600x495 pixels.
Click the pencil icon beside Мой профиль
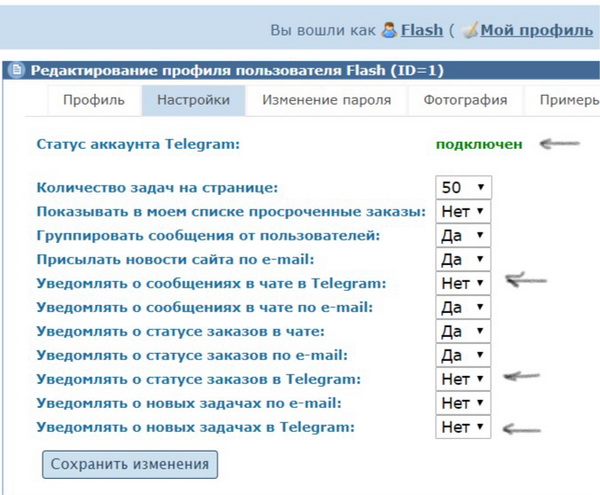coord(470,30)
